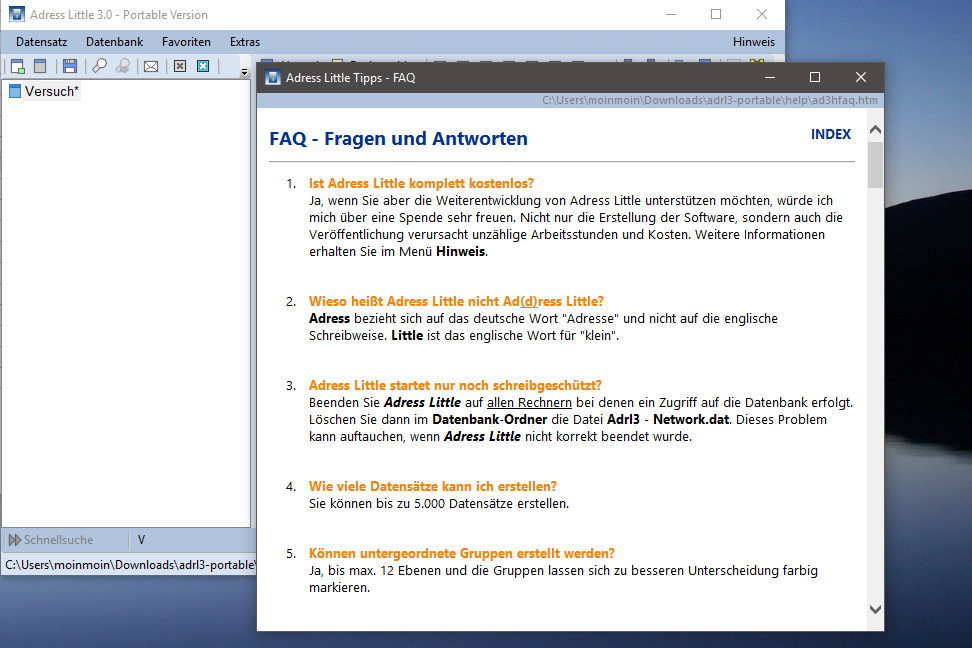Image resolution: width=972 pixels, height=648 pixels.
Task: Select the Versuch* entry in the tree
Action: coord(52,92)
